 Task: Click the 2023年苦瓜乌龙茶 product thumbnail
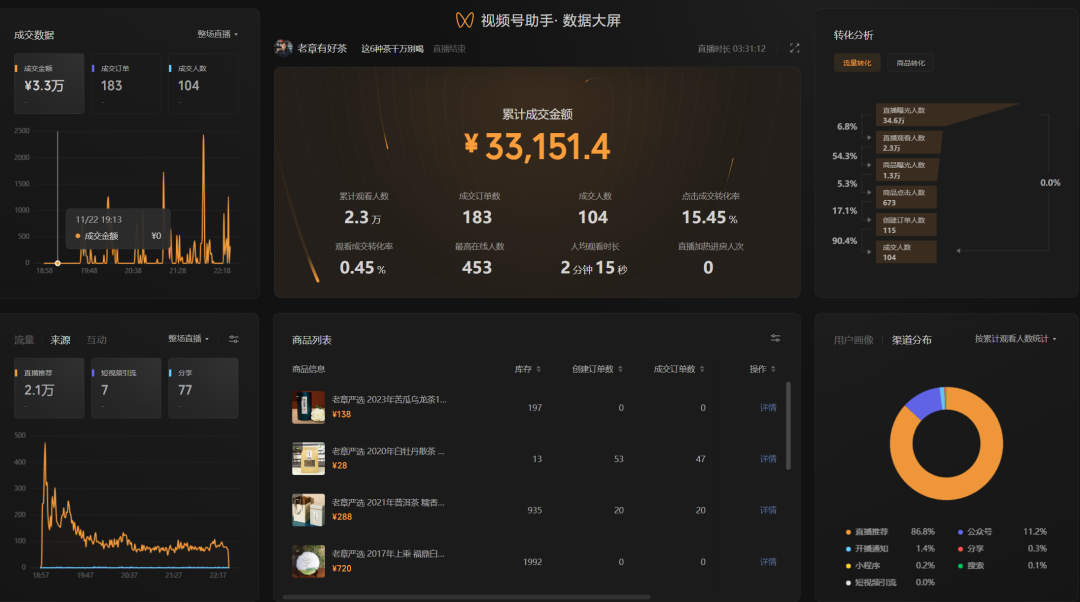[x=308, y=407]
